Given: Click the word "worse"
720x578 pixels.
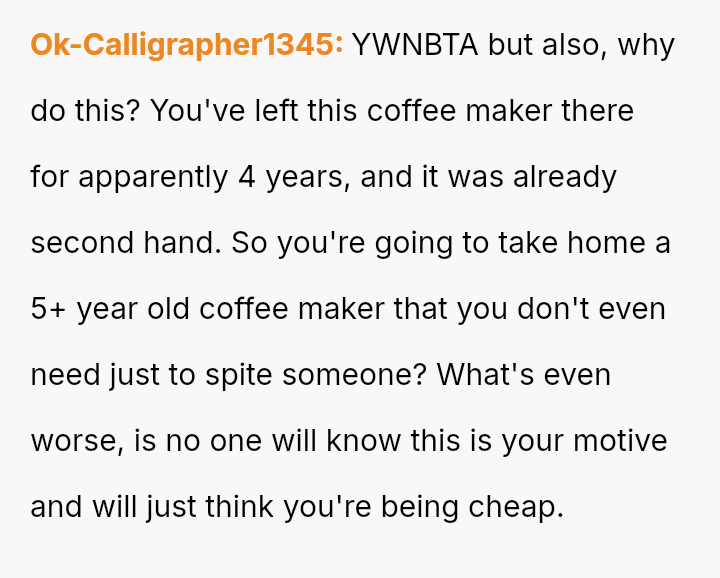Looking at the screenshot, I should click(76, 441).
